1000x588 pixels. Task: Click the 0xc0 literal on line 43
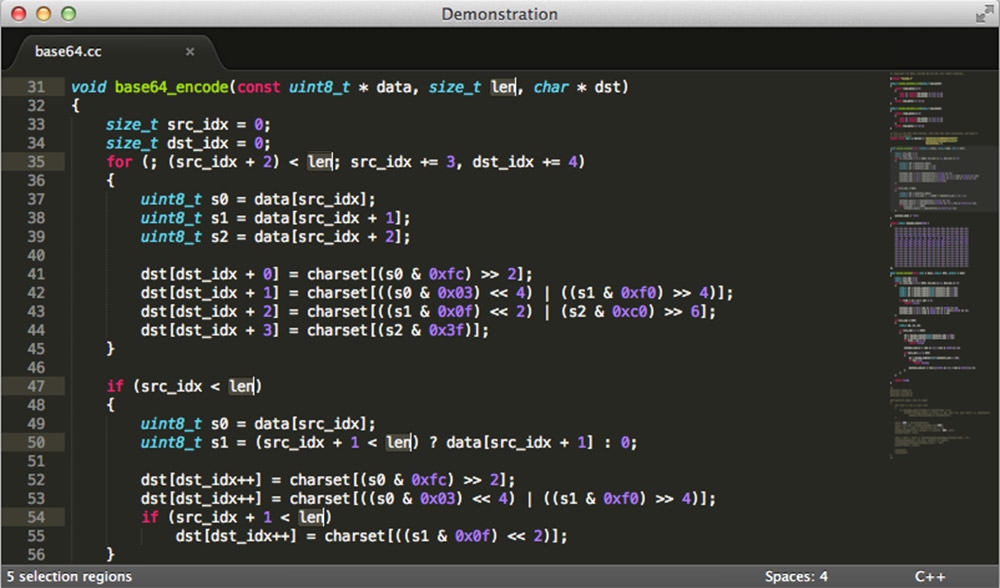(x=629, y=312)
